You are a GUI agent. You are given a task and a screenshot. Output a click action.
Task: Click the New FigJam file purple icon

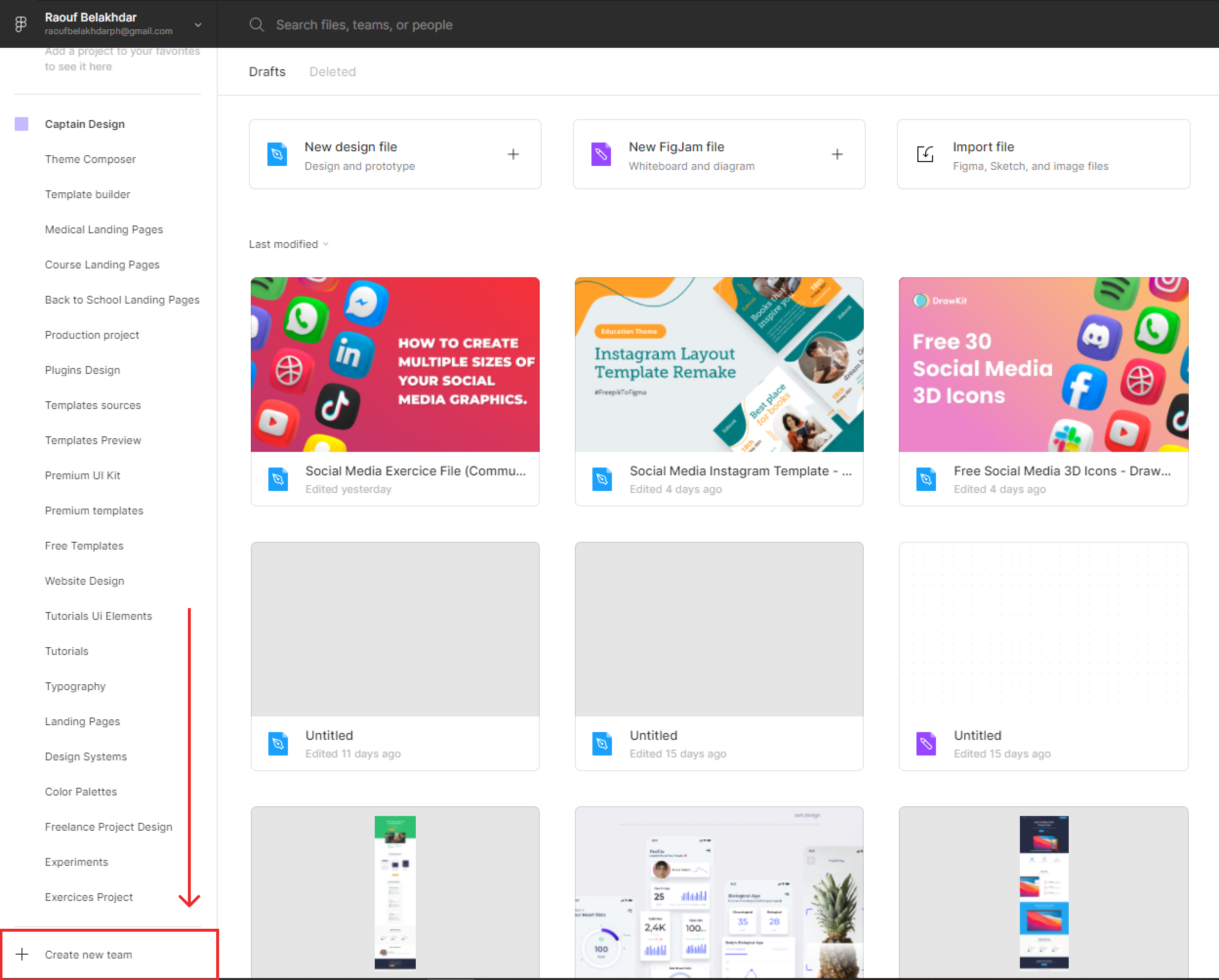pos(601,154)
